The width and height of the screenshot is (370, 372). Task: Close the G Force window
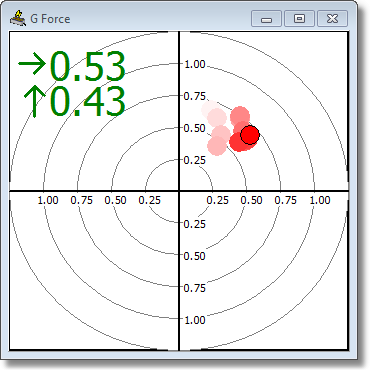pos(332,18)
